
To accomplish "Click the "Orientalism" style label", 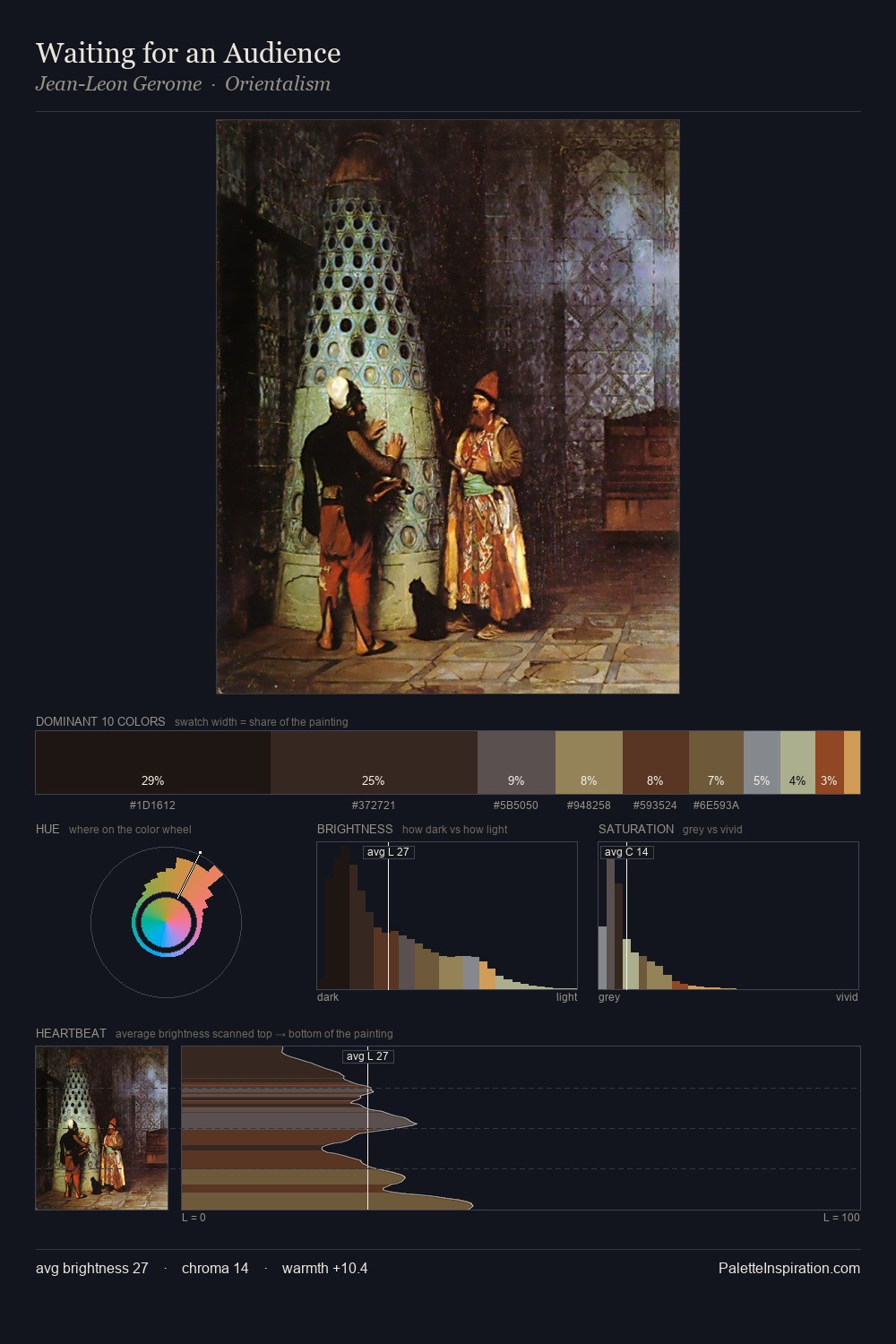I will 278,84.
